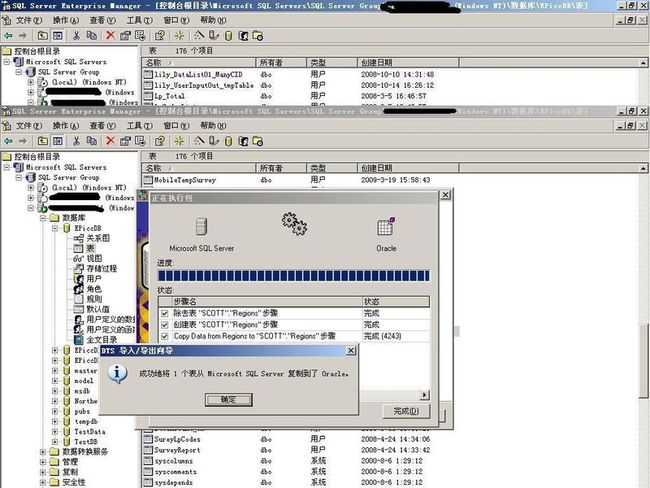This screenshot has height=488, width=650.
Task: Close the DTS 导入/导出向导 message box
Action: (x=351, y=351)
